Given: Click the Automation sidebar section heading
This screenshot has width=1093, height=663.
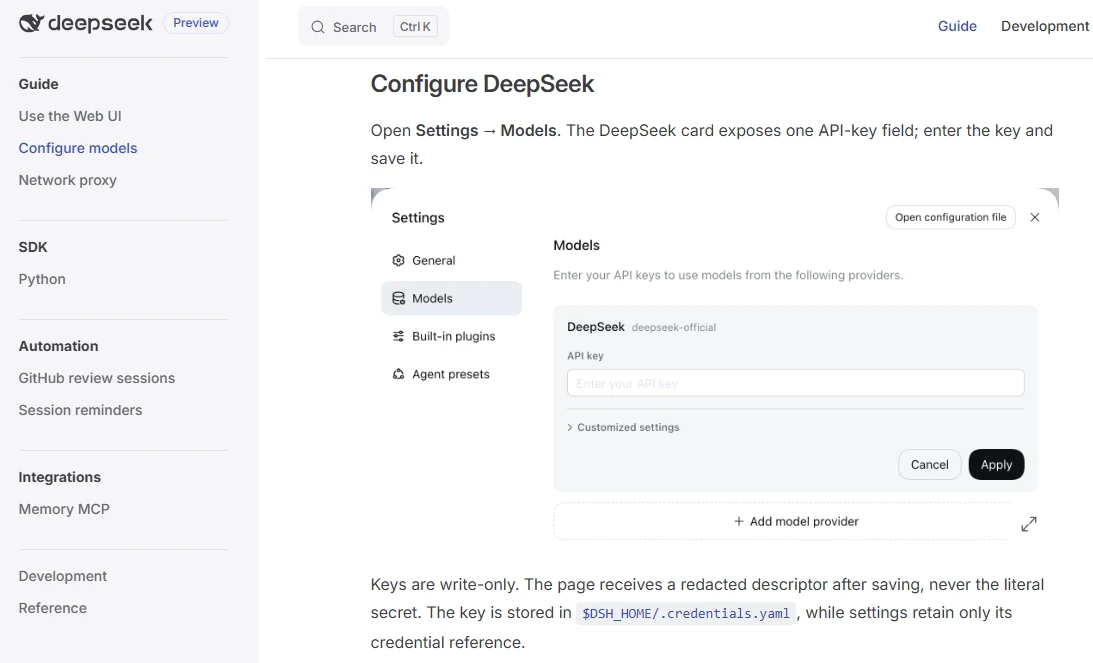Looking at the screenshot, I should click(x=59, y=346).
